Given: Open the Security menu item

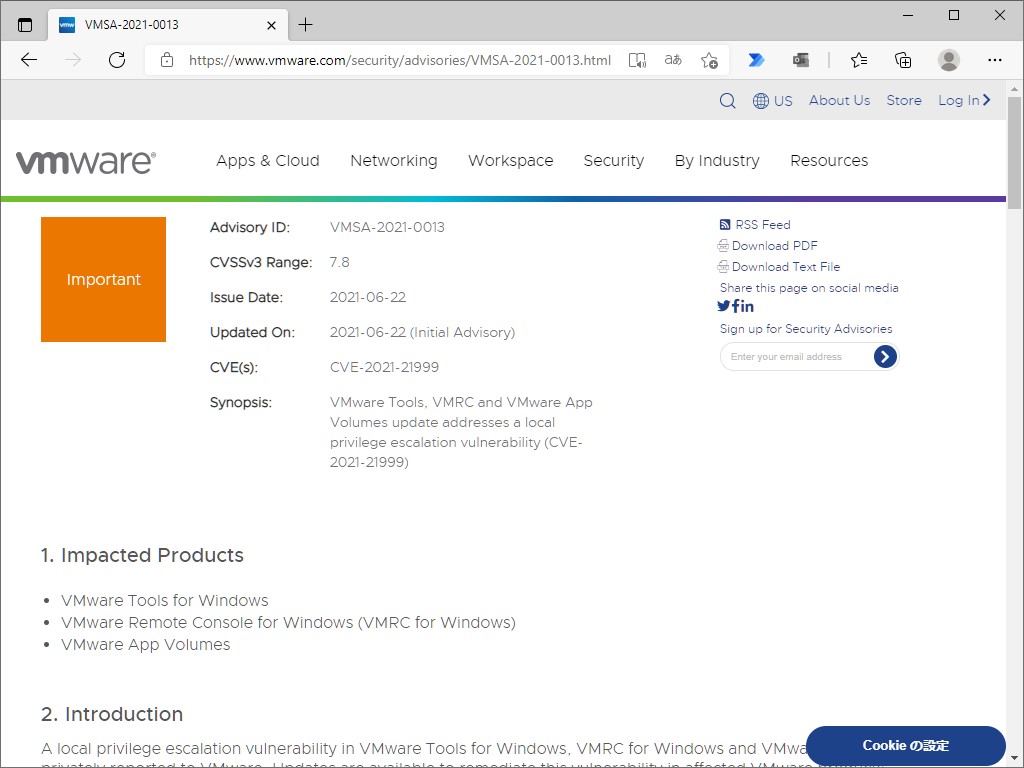Looking at the screenshot, I should 613,161.
